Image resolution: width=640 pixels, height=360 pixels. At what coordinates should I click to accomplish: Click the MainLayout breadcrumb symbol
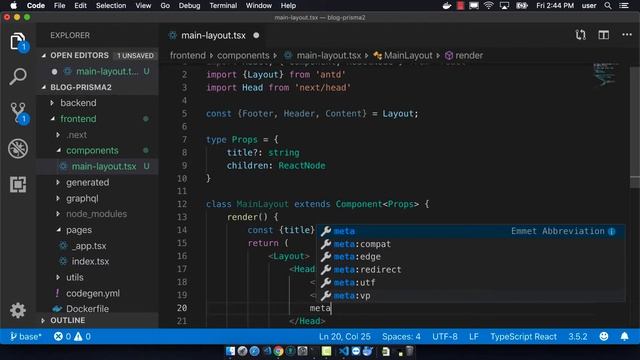403,56
